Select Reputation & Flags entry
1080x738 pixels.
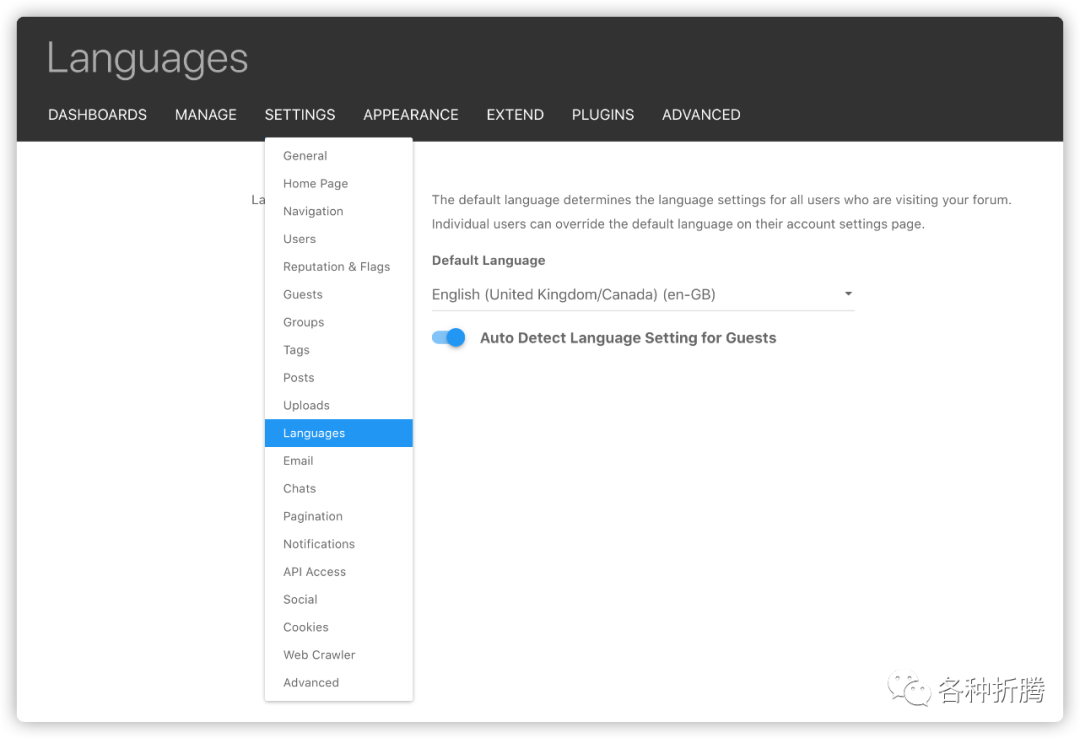(x=339, y=267)
